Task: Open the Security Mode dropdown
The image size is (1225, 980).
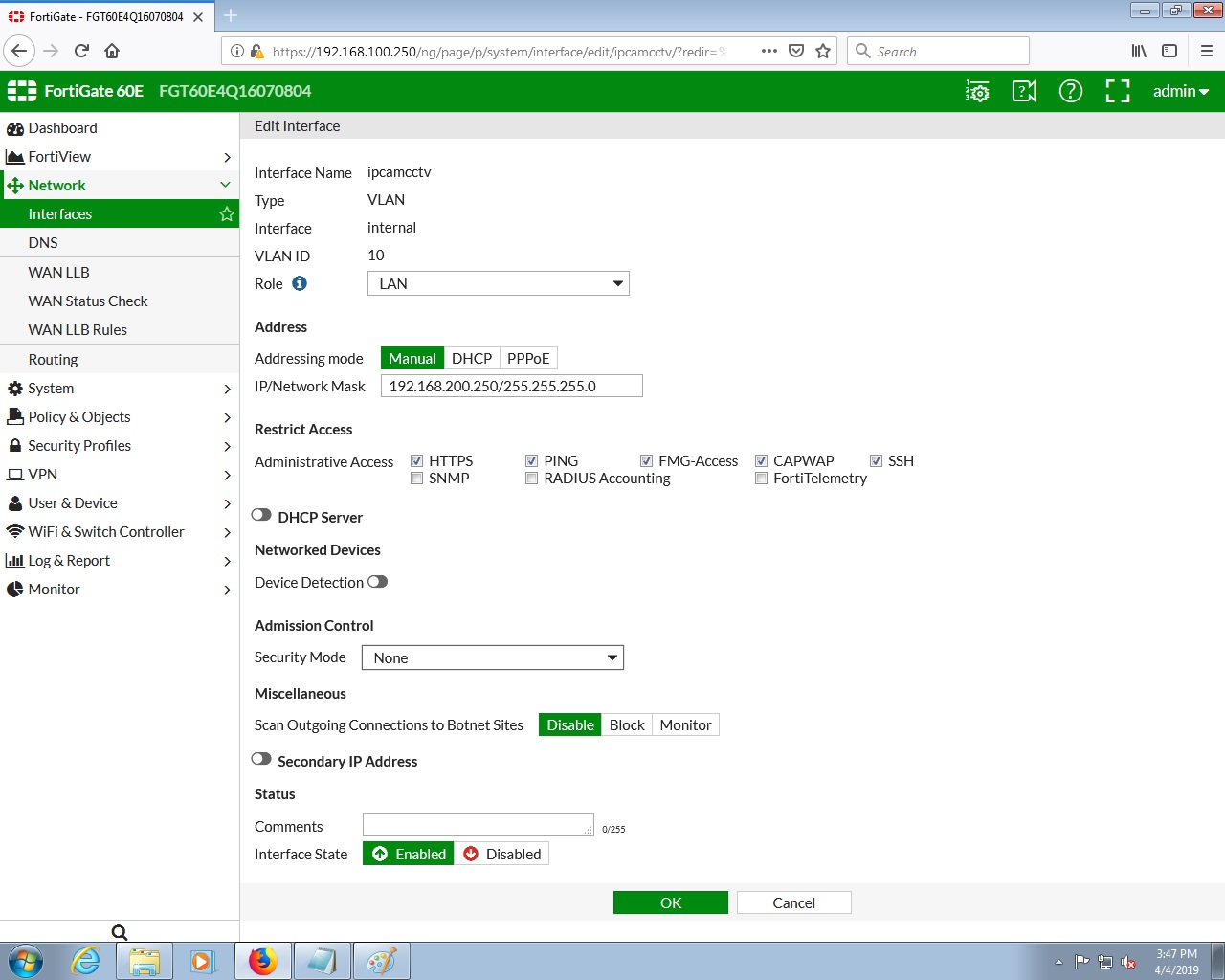Action: (x=493, y=657)
